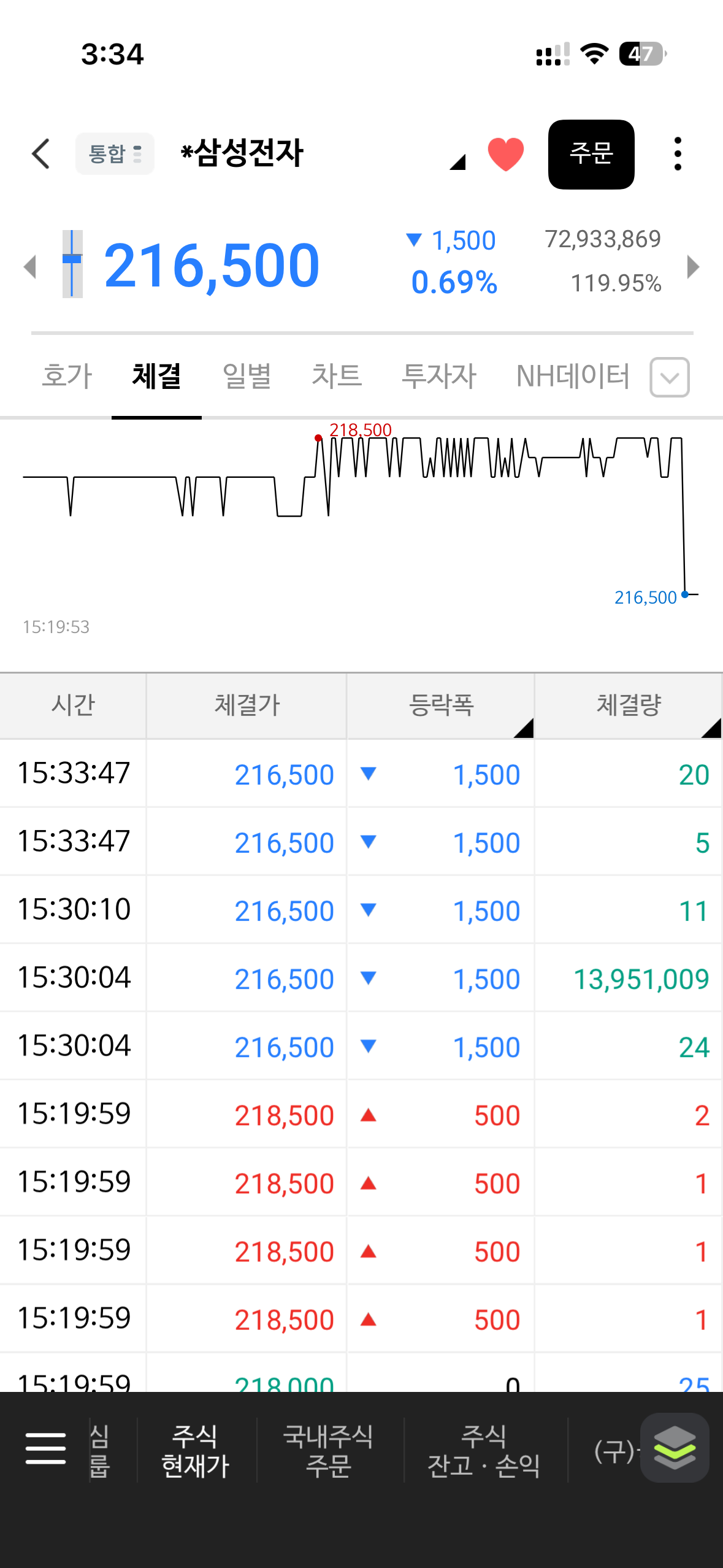Screen dimensions: 723x1568
Task: Open 국내주식 주문 in bottom bar
Action: pos(328,1450)
